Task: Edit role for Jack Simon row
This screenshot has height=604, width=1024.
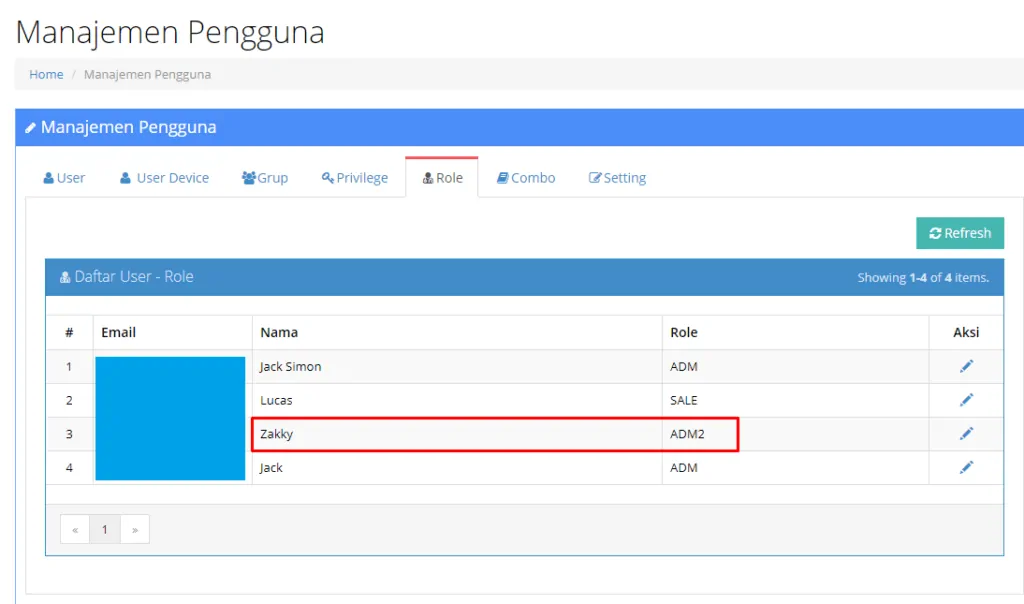Action: pos(966,366)
